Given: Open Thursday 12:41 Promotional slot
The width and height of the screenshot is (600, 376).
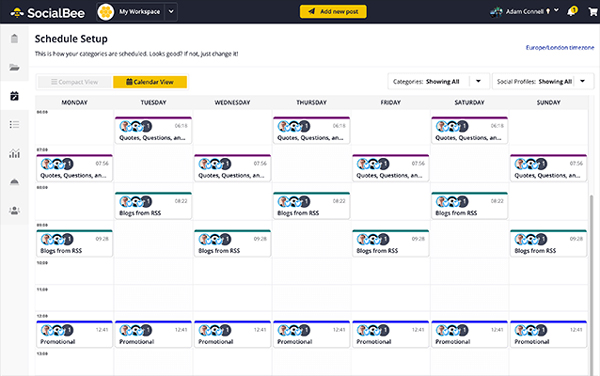Looking at the screenshot, I should pyautogui.click(x=311, y=334).
